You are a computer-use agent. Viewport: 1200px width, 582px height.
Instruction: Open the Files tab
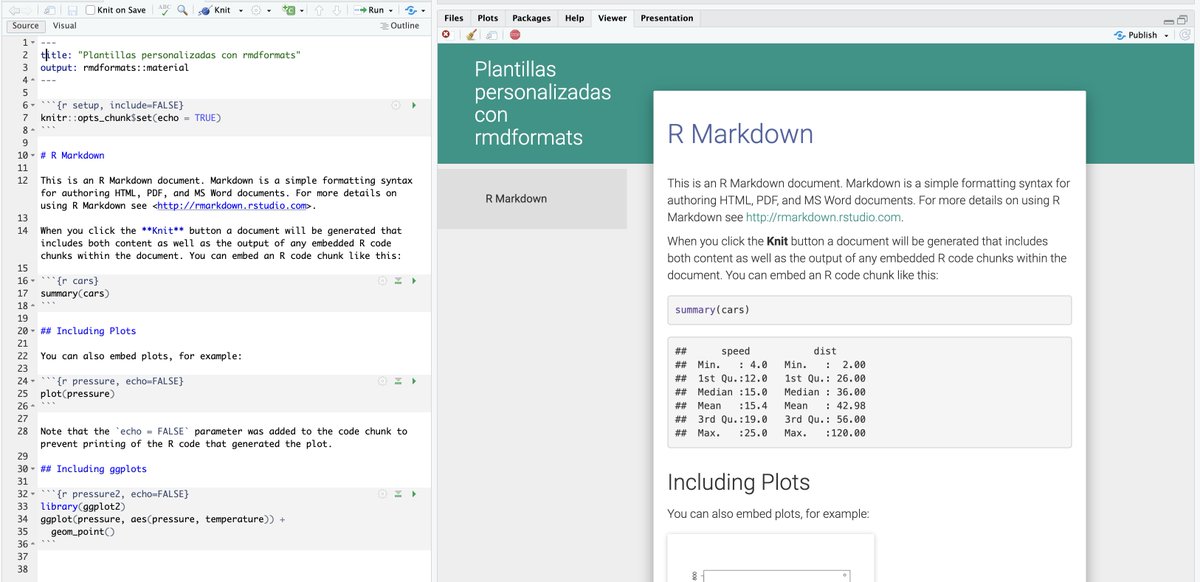click(x=453, y=18)
